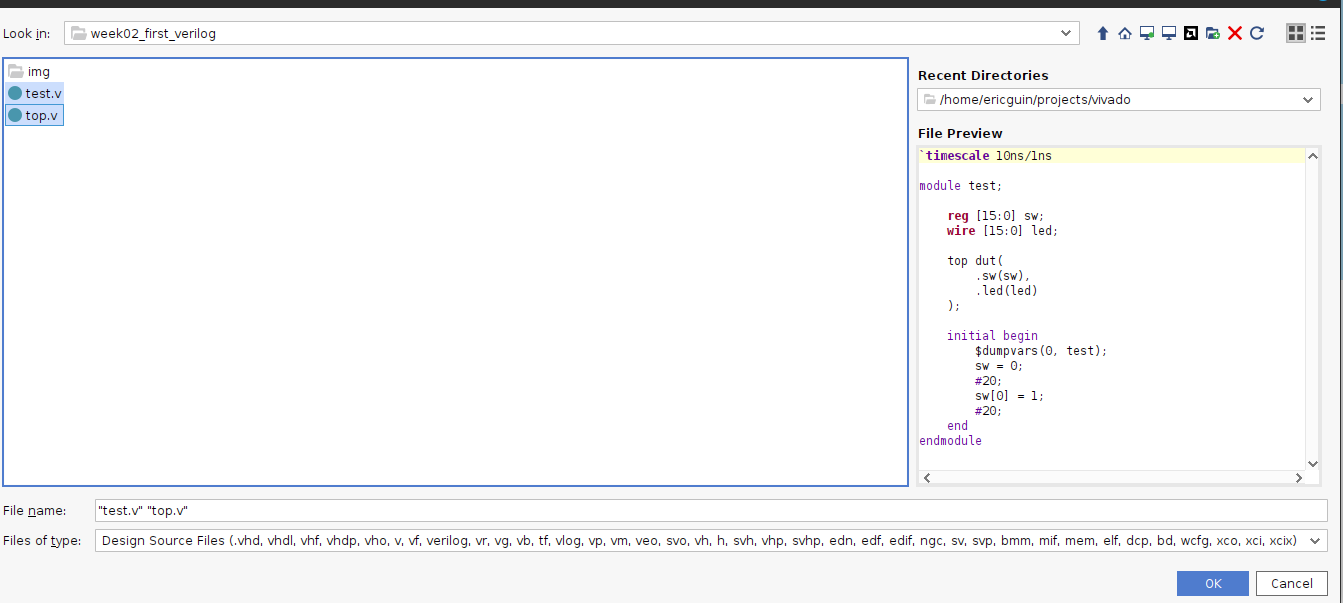Go up to the parent directory
The width and height of the screenshot is (1343, 603).
pos(1103,33)
